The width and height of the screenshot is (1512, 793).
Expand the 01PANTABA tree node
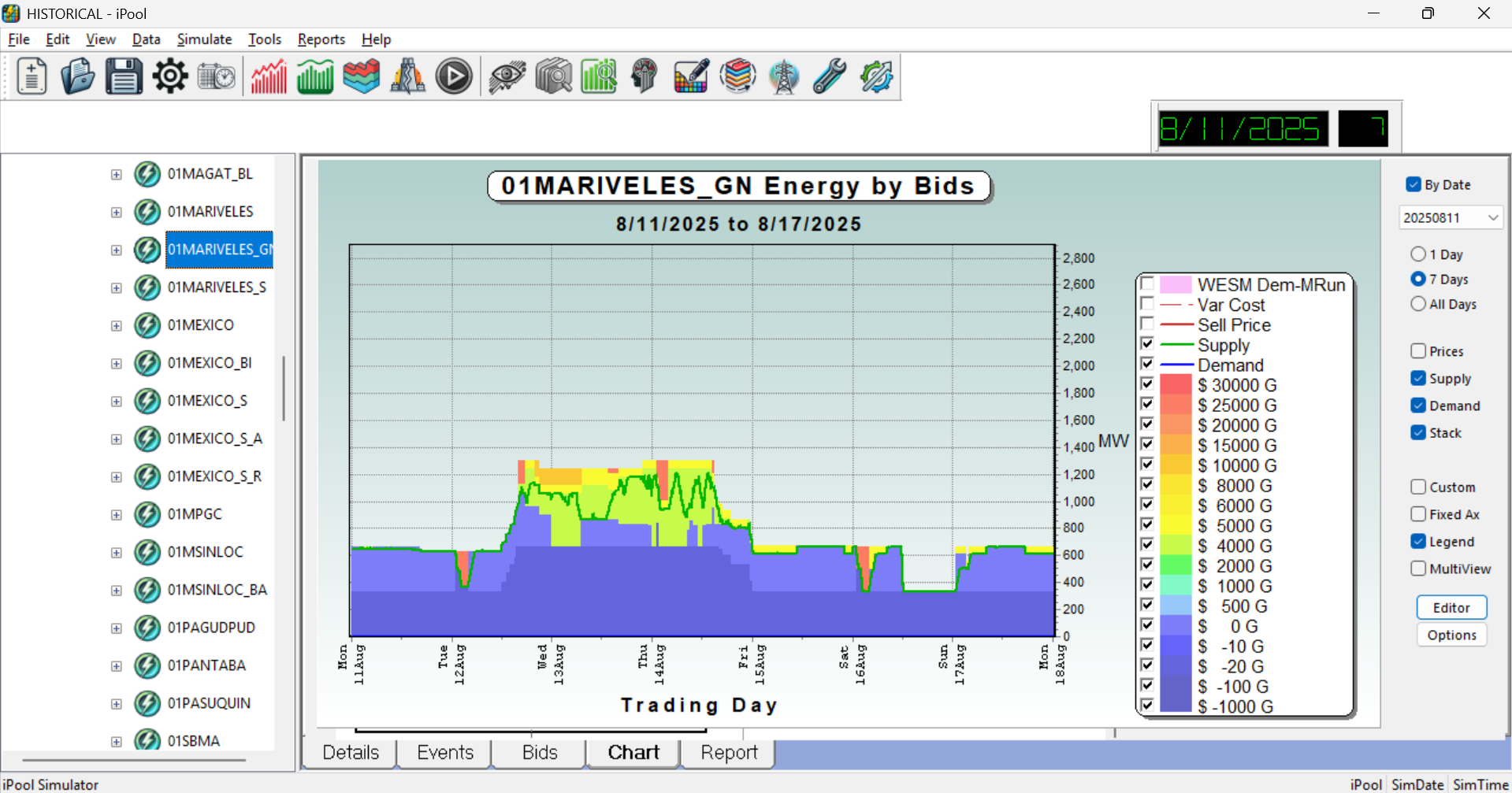(117, 665)
